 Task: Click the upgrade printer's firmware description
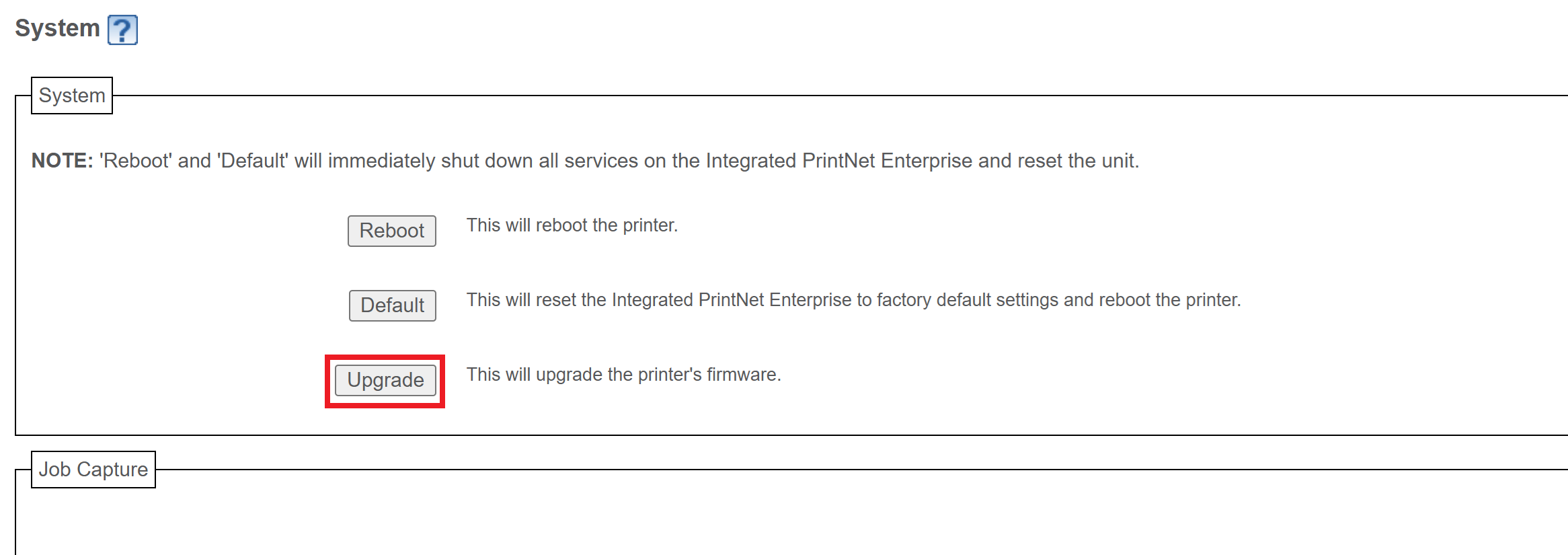[624, 375]
